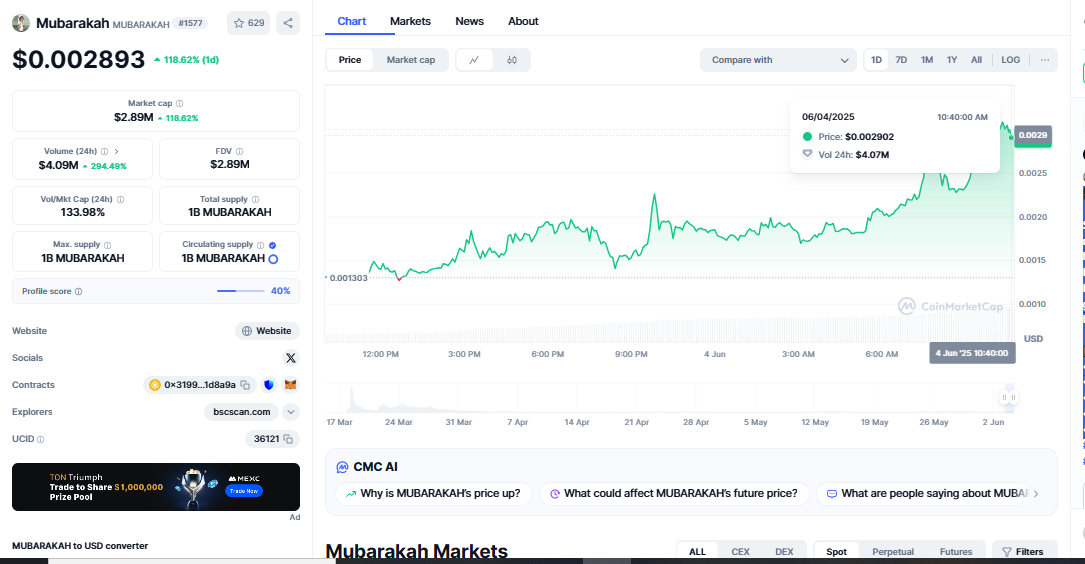The image size is (1085, 564).
Task: Click the mini timeline overview chart
Action: pos(669,399)
